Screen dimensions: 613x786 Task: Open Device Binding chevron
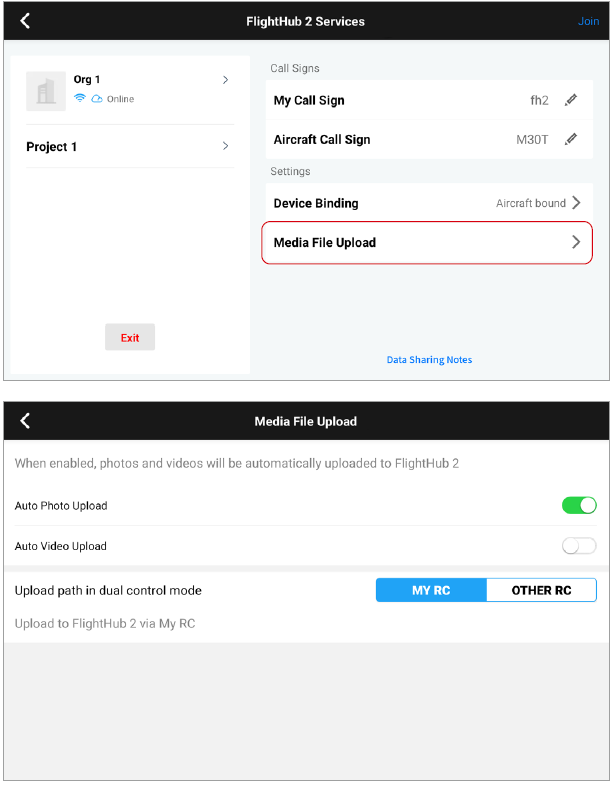point(576,203)
